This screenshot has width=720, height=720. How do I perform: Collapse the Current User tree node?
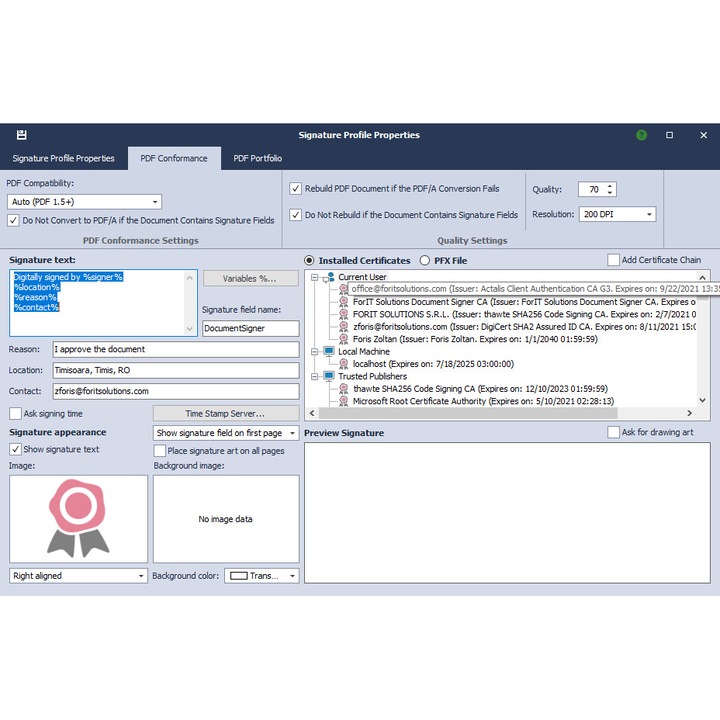click(315, 277)
